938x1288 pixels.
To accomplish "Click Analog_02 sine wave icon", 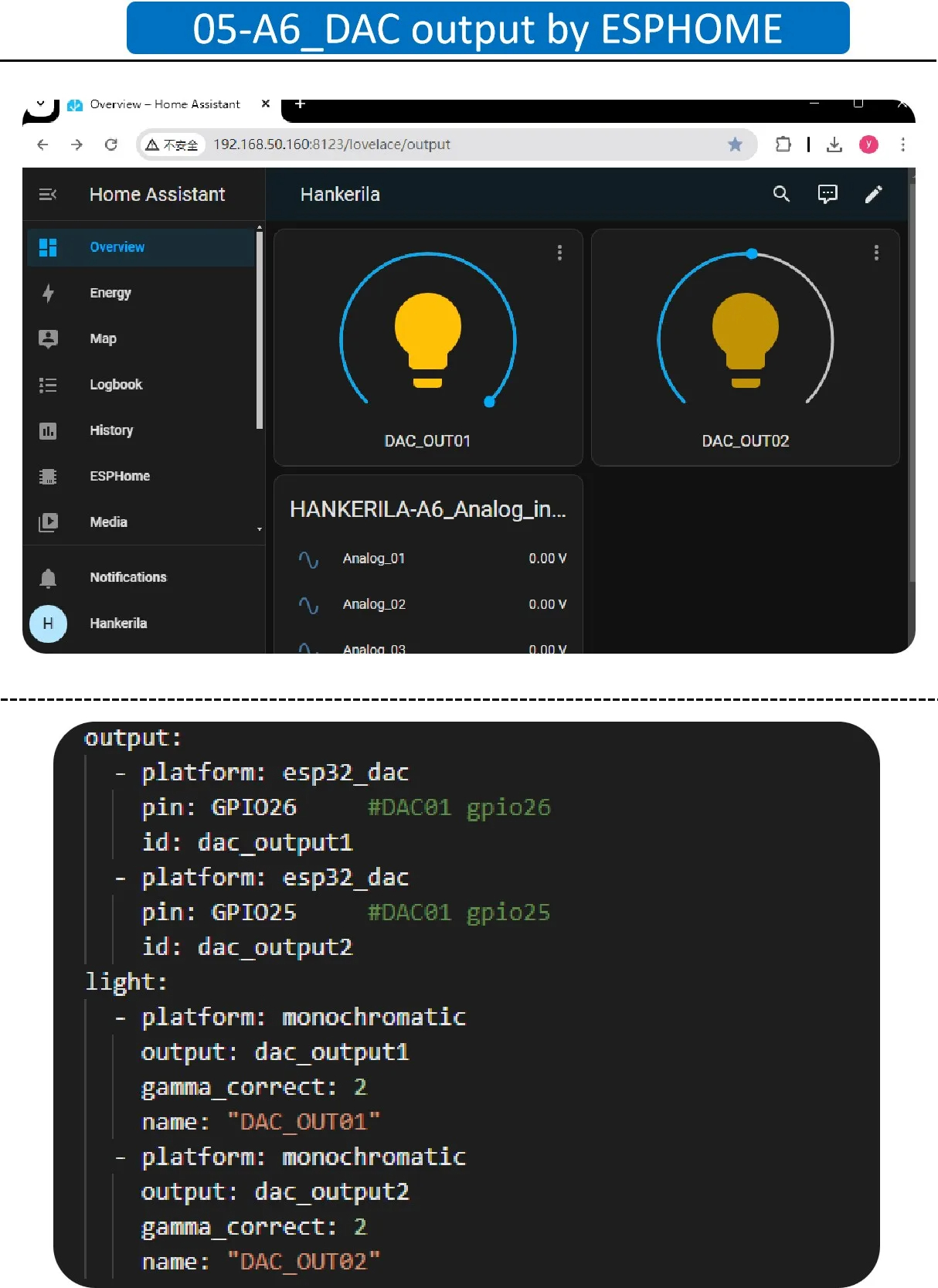I will click(308, 605).
